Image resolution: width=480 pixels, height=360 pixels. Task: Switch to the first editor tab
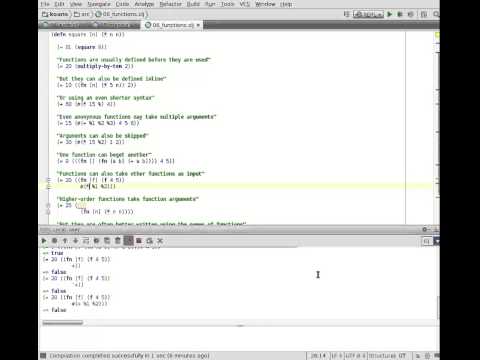[65, 25]
